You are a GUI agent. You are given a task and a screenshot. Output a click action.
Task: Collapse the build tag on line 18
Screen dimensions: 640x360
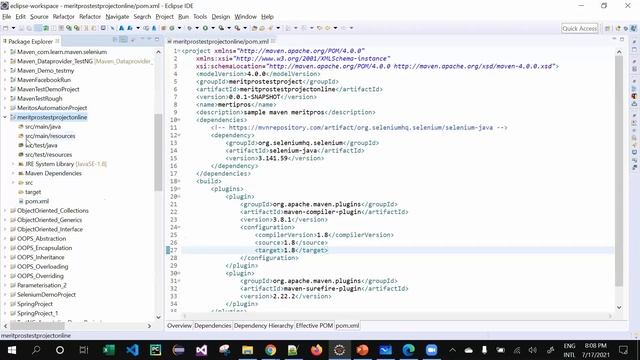point(179,181)
